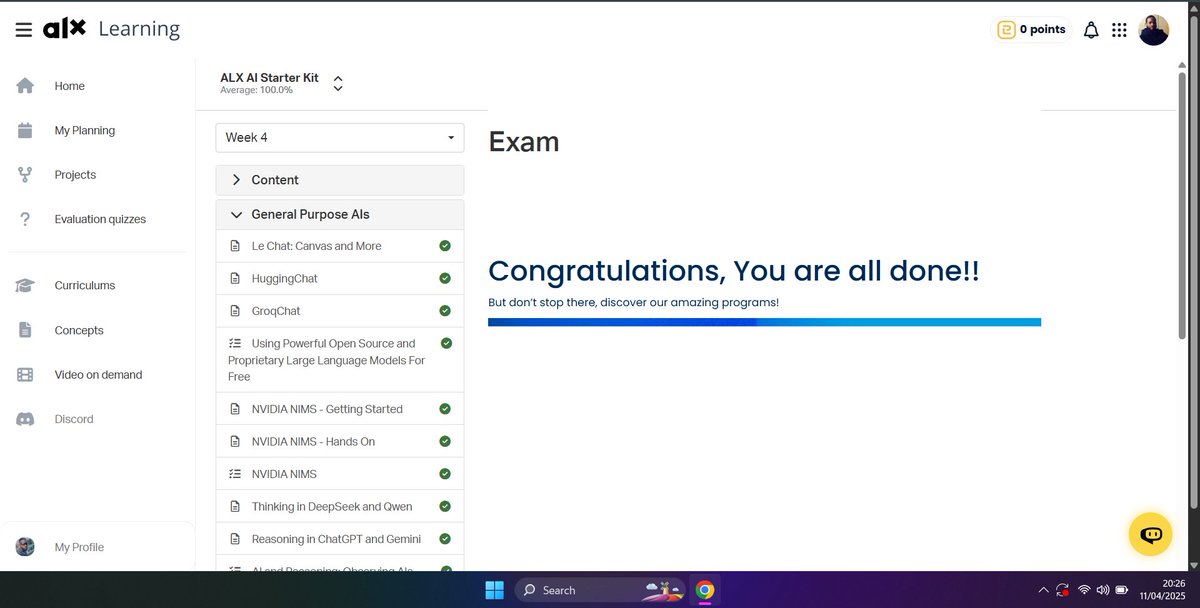The height and width of the screenshot is (608, 1200).
Task: Show hidden tray icons chevron
Action: tap(1044, 590)
